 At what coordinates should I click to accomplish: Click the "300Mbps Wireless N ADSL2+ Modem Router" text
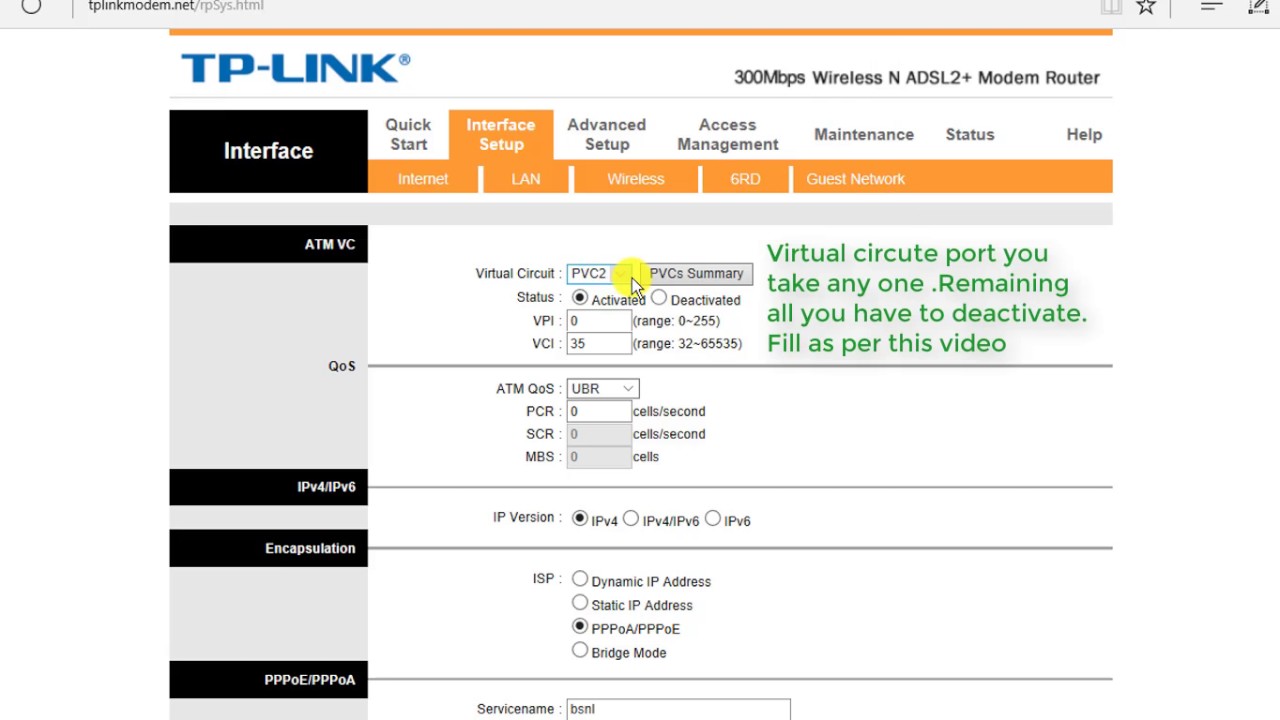917,78
